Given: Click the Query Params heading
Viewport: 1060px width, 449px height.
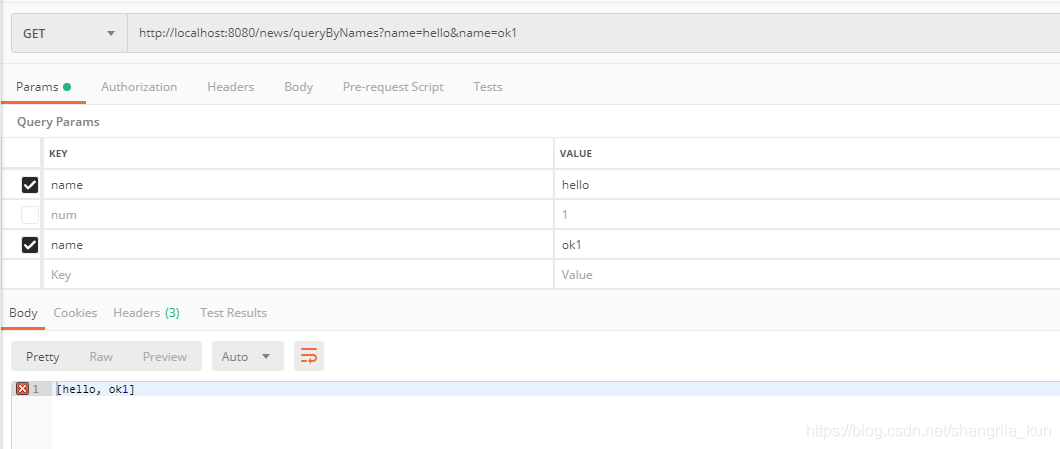Looking at the screenshot, I should click(x=58, y=122).
